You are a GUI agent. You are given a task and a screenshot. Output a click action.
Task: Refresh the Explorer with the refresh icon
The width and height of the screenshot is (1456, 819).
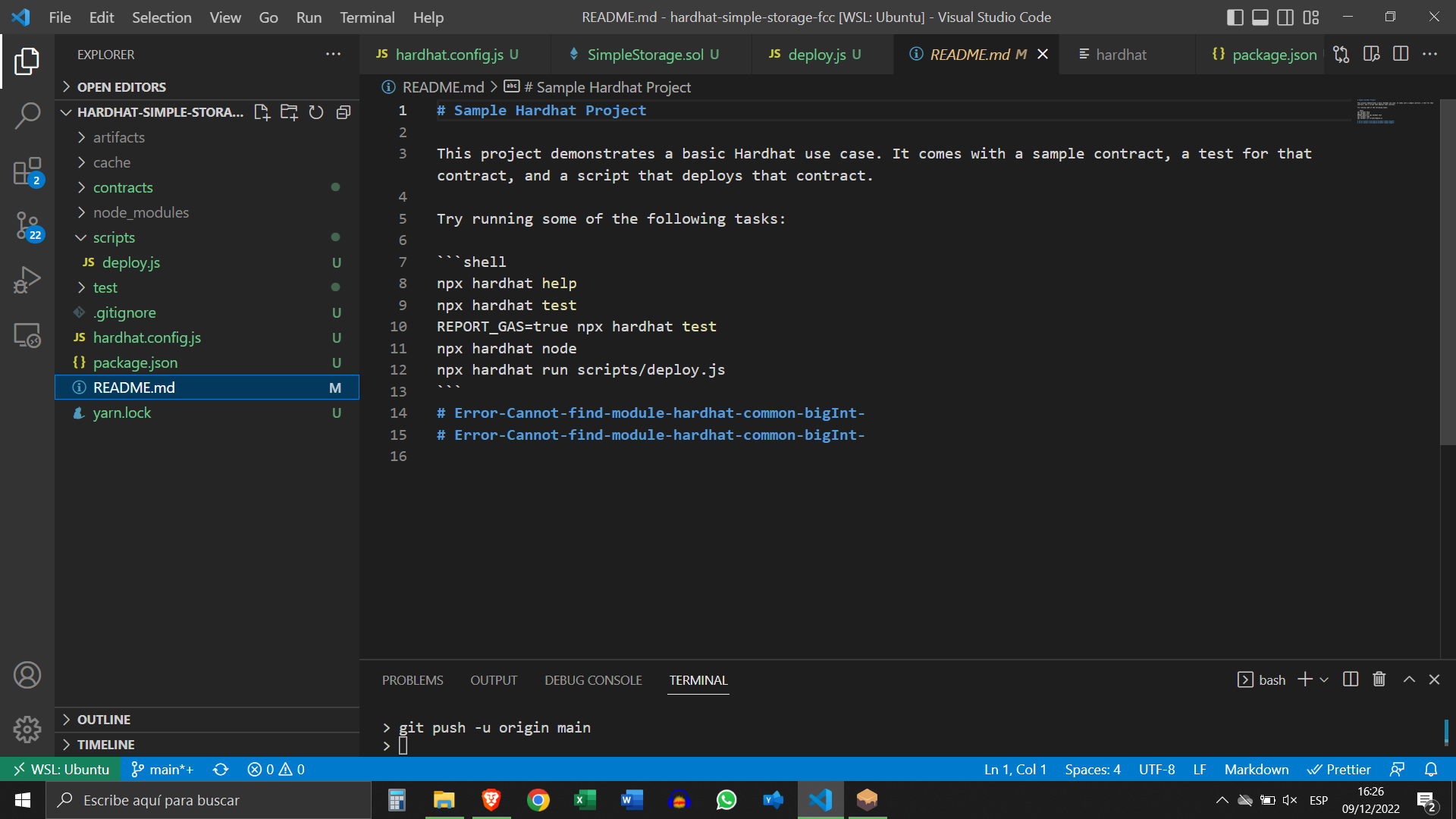pyautogui.click(x=316, y=111)
